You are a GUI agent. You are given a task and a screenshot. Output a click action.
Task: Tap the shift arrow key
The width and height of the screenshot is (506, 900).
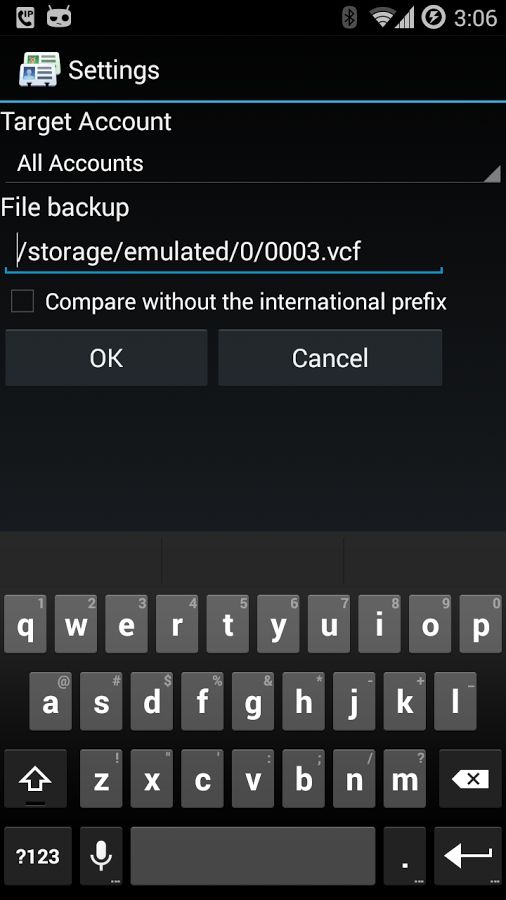click(x=36, y=779)
